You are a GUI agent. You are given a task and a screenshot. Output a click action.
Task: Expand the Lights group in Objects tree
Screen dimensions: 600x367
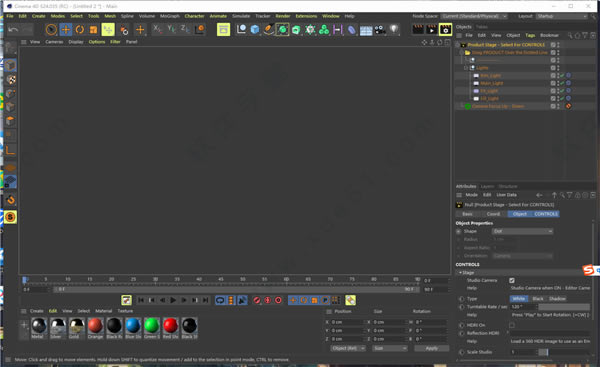(x=466, y=68)
